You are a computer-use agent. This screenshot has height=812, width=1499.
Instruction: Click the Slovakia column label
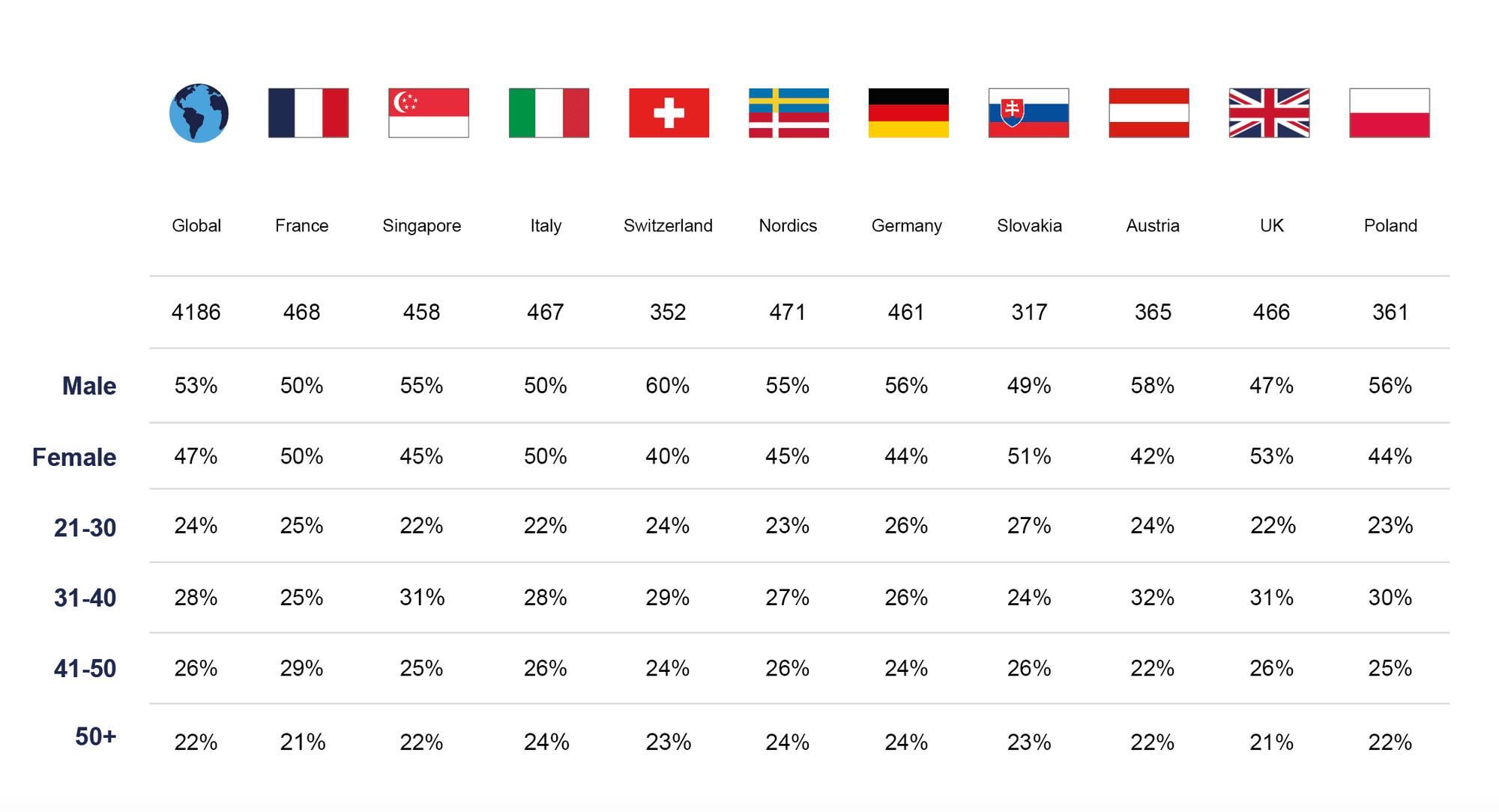coord(1029,225)
